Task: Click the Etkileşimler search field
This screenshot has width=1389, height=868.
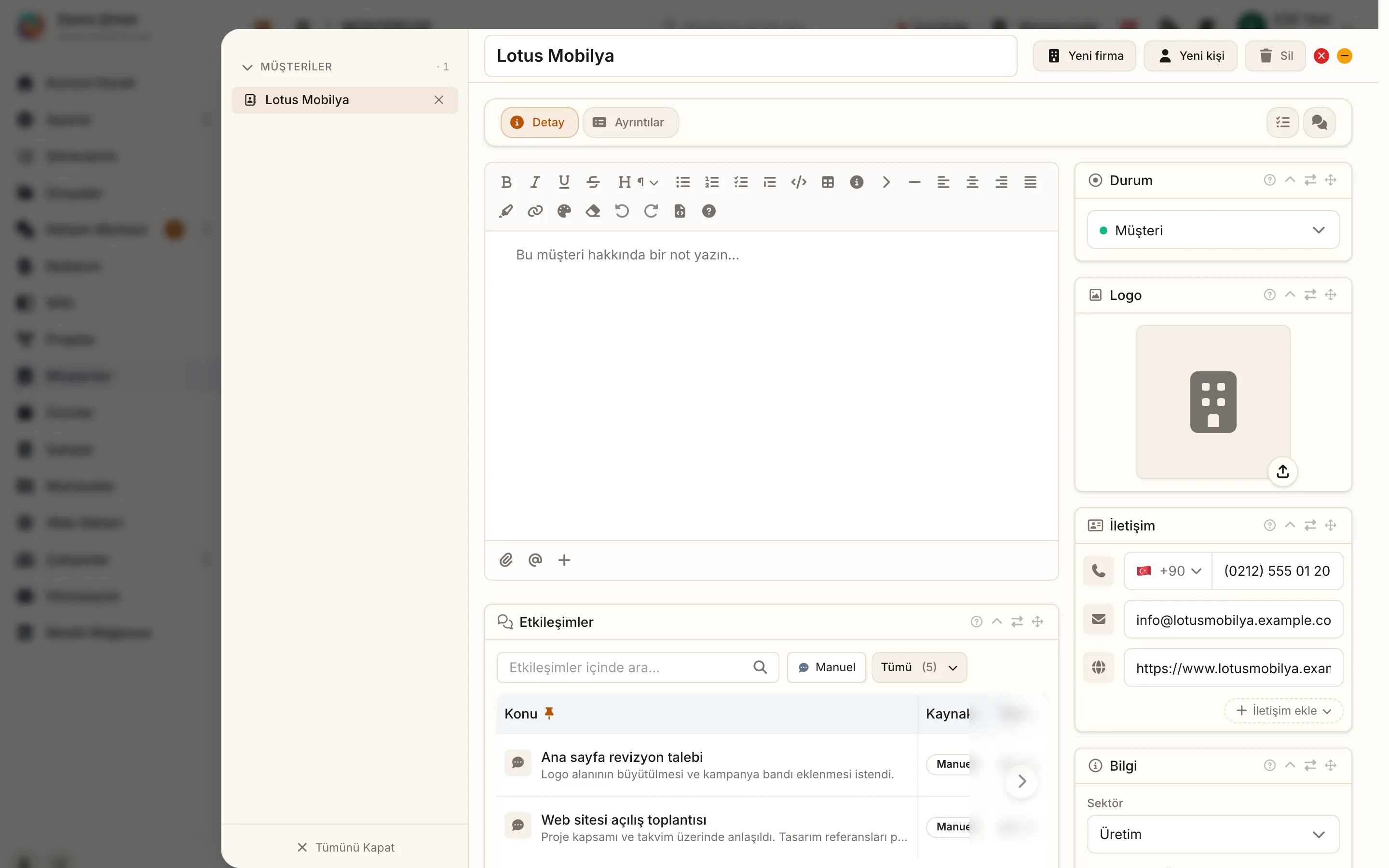Action: coord(637,667)
